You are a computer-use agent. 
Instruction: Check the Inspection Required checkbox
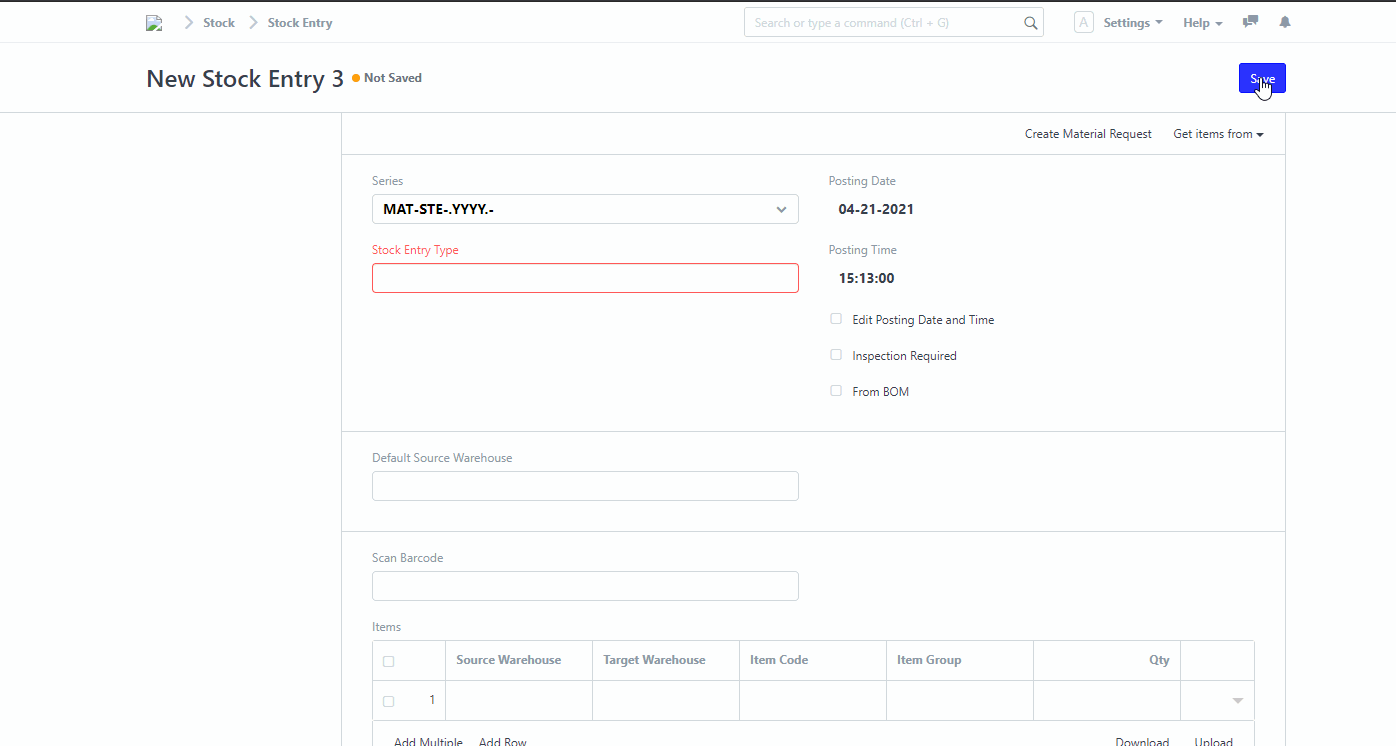836,354
